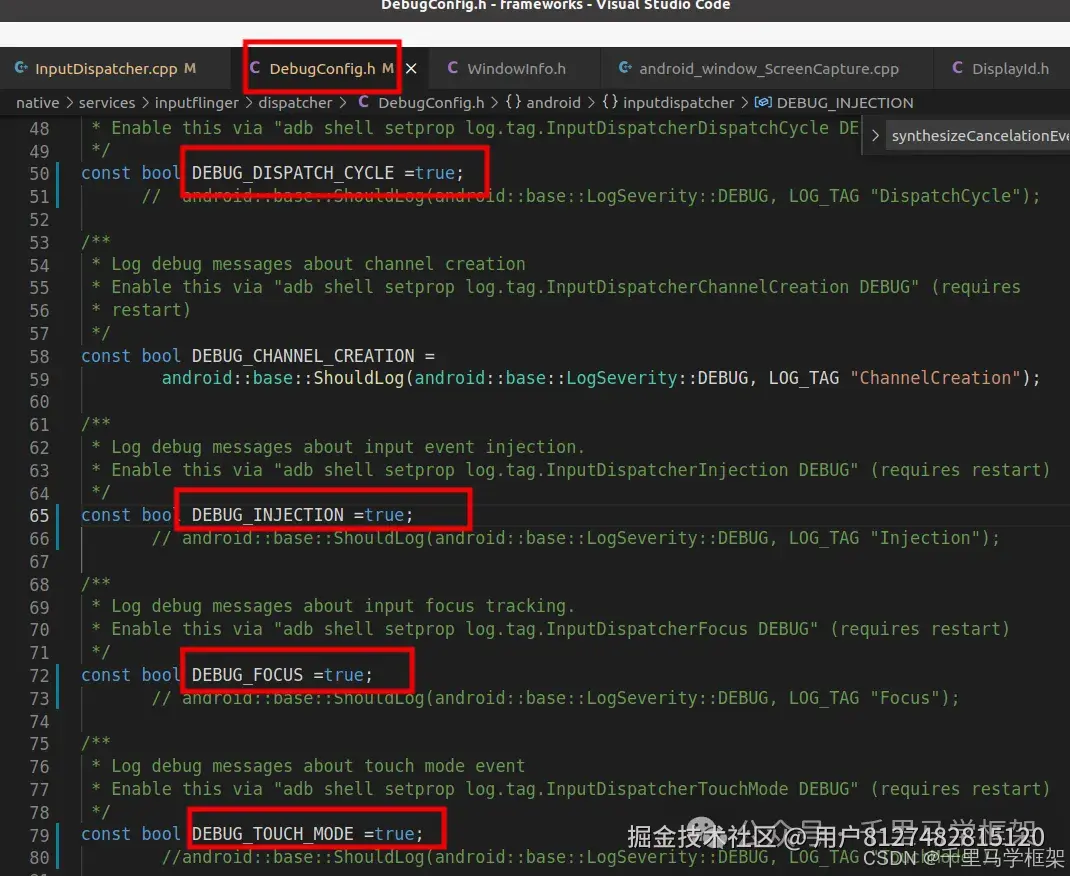
Task: Click the M modified badge on InputDispatcher.cpp tab
Action: click(x=190, y=68)
